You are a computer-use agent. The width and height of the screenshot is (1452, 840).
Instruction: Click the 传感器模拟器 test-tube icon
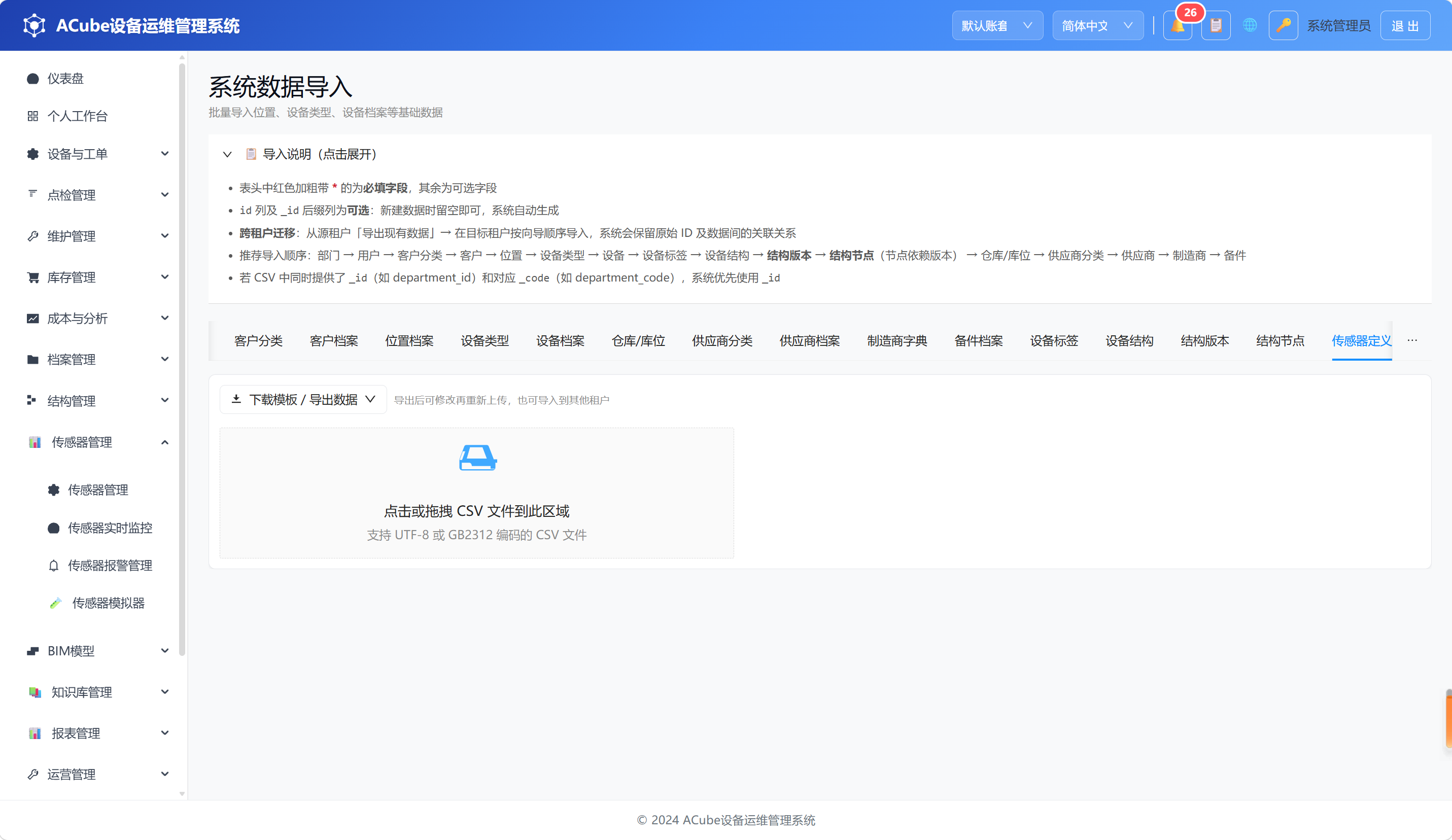(55, 603)
